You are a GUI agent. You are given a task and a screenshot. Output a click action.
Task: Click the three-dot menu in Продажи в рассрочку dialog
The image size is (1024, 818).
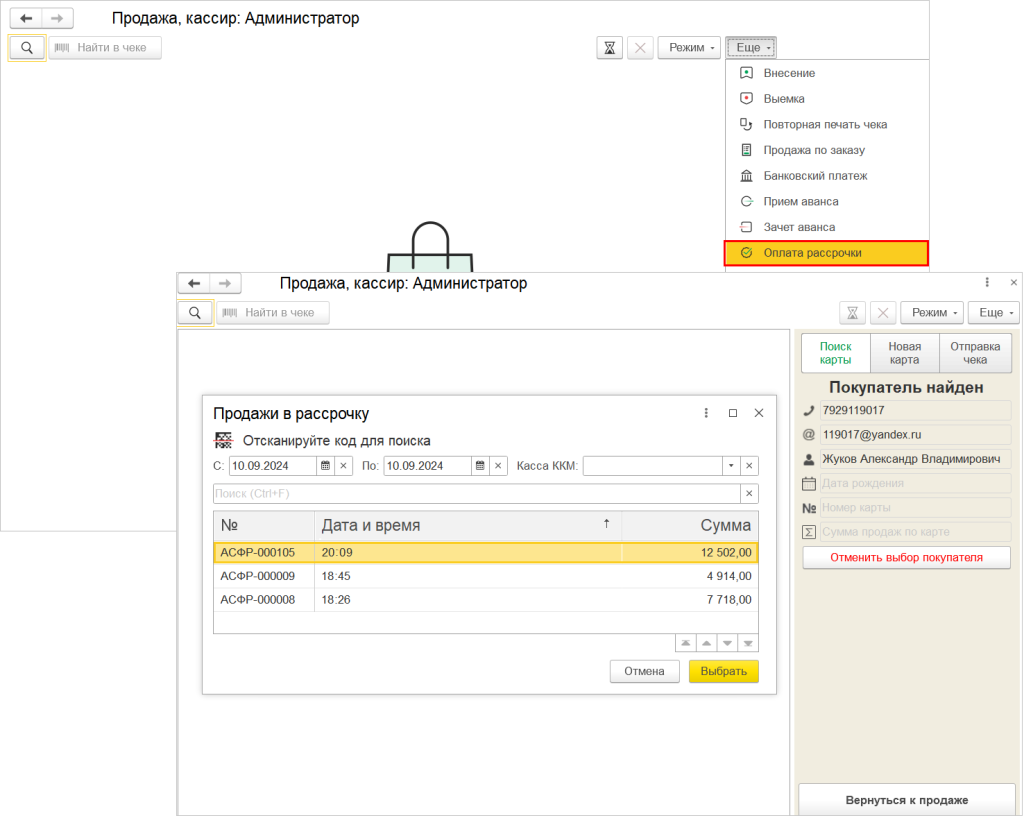tap(706, 413)
